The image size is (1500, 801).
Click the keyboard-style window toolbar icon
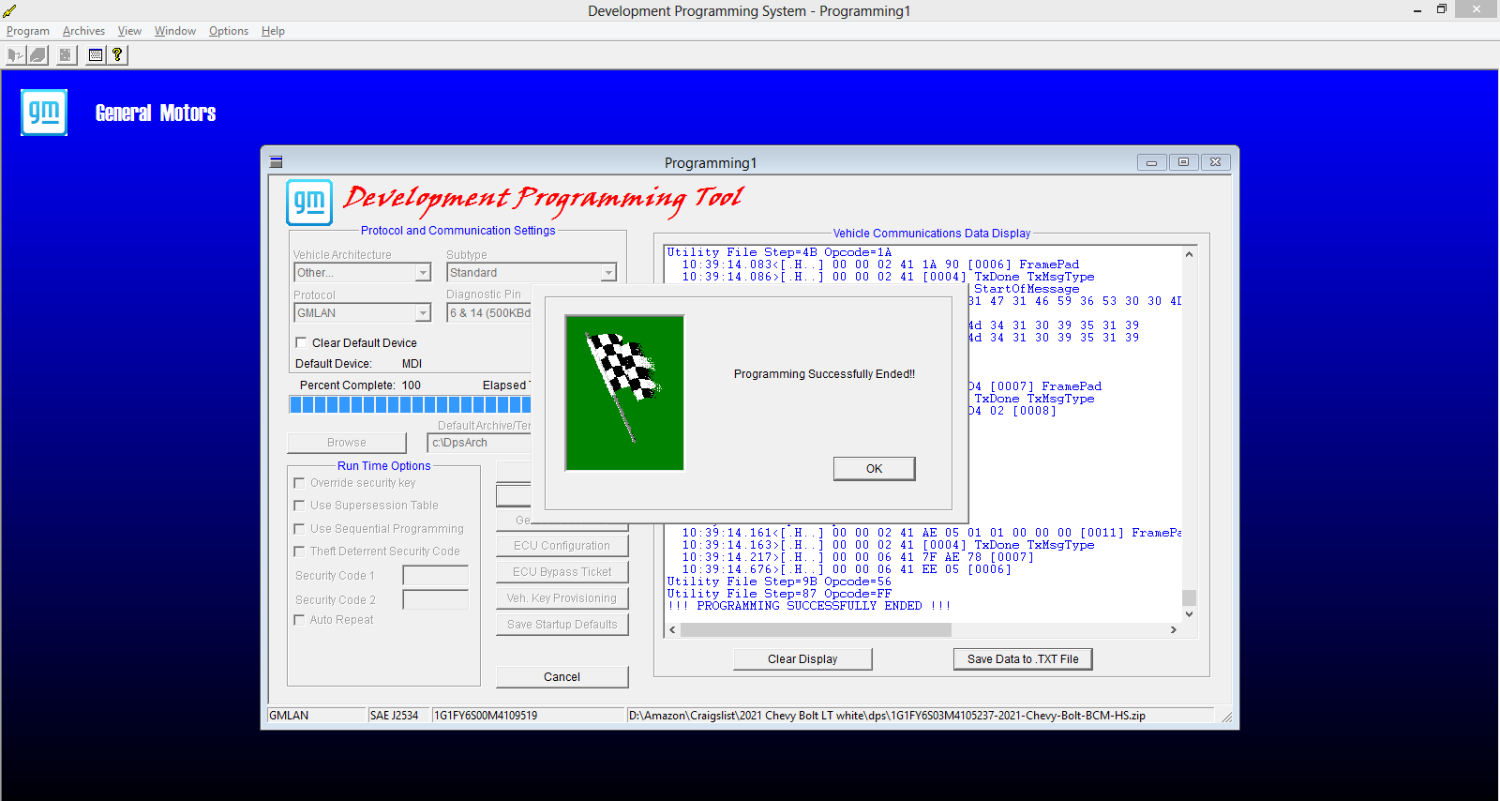click(x=96, y=55)
